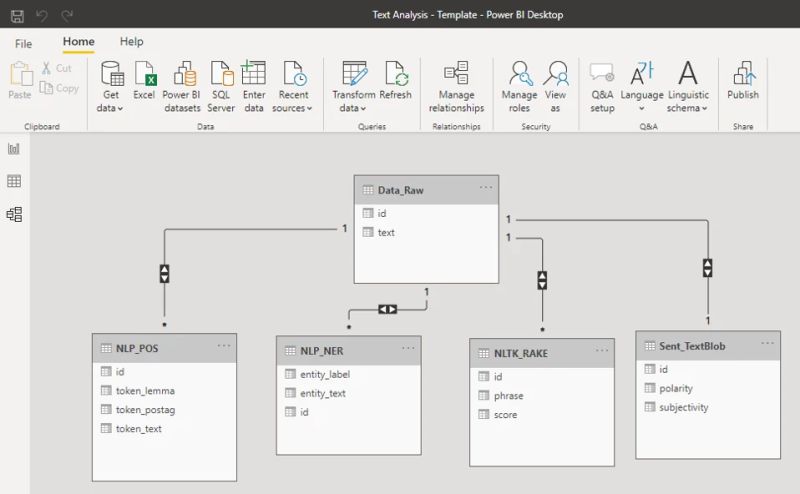
Task: Open NLTK_RAKE table options menu
Action: click(602, 351)
